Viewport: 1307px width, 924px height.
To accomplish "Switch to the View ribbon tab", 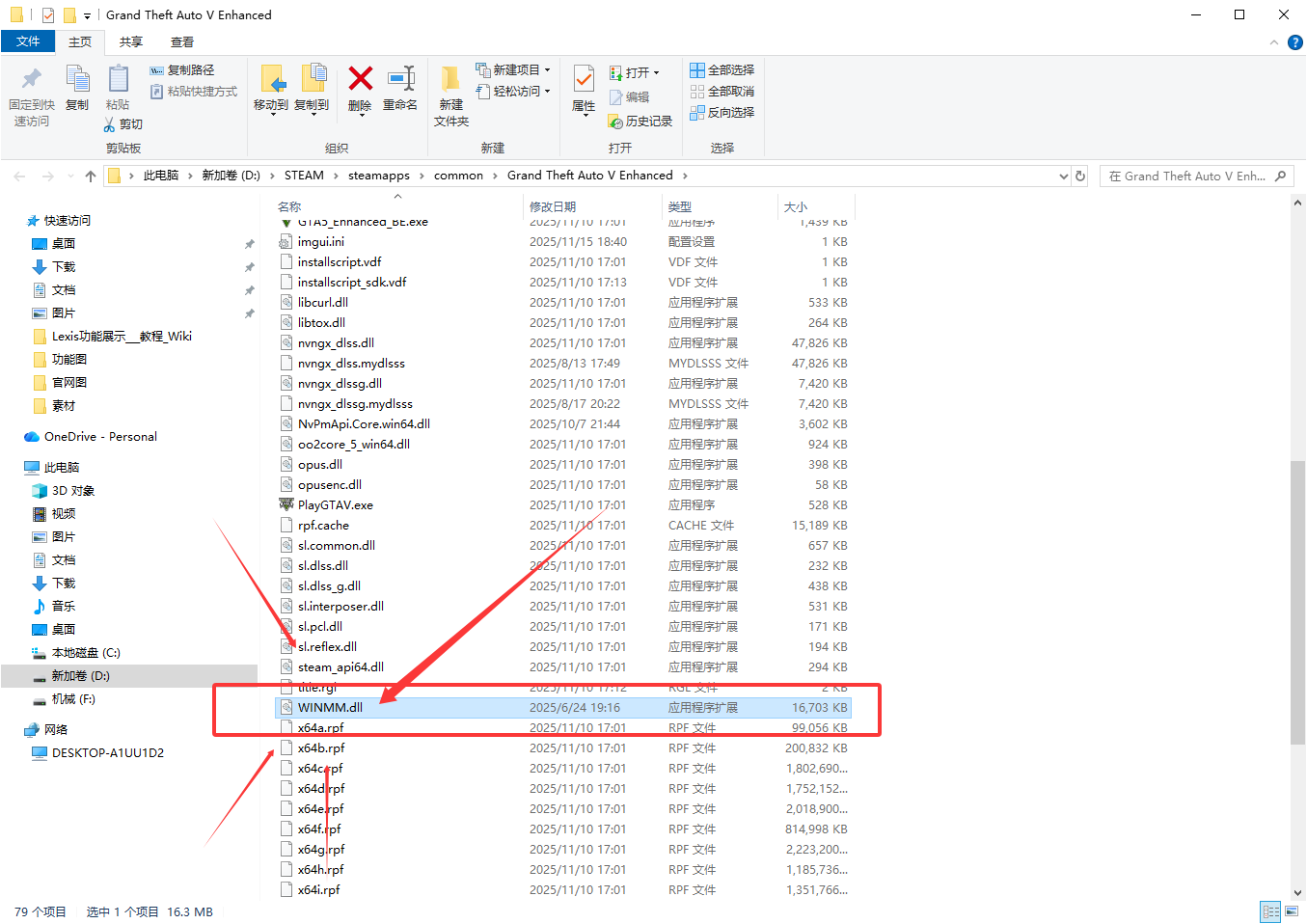I will [182, 42].
